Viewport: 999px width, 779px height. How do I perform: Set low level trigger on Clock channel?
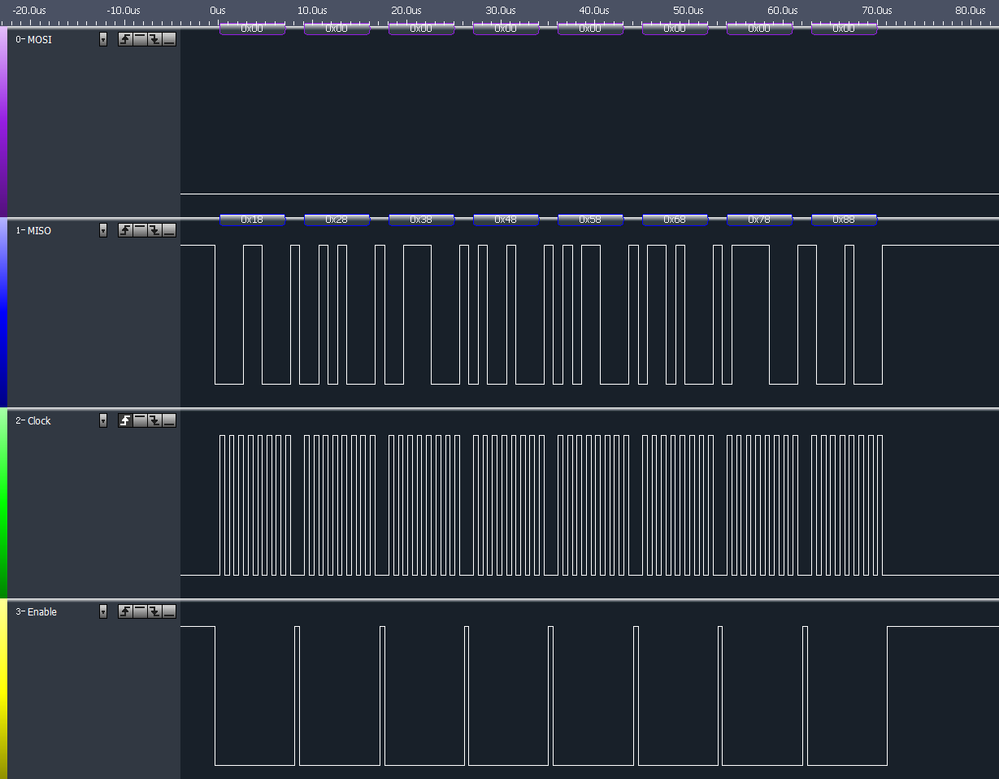pos(168,420)
